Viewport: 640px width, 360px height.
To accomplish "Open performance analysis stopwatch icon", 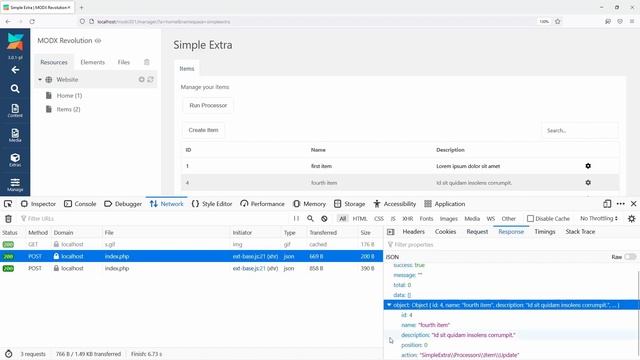I will pyautogui.click(x=8, y=354).
